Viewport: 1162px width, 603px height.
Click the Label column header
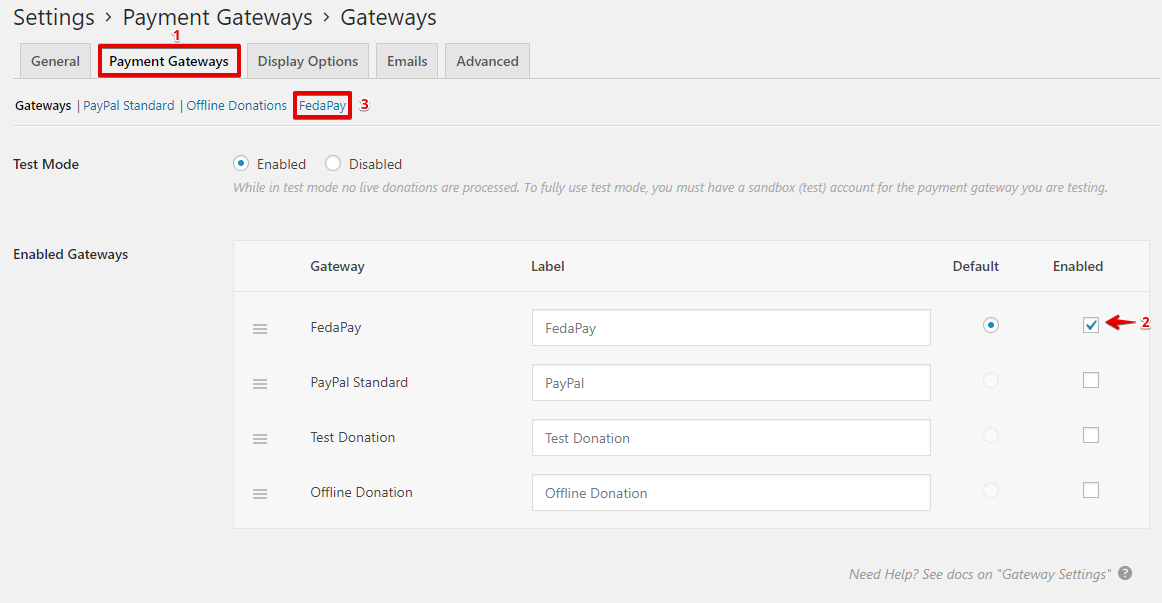pyautogui.click(x=548, y=267)
